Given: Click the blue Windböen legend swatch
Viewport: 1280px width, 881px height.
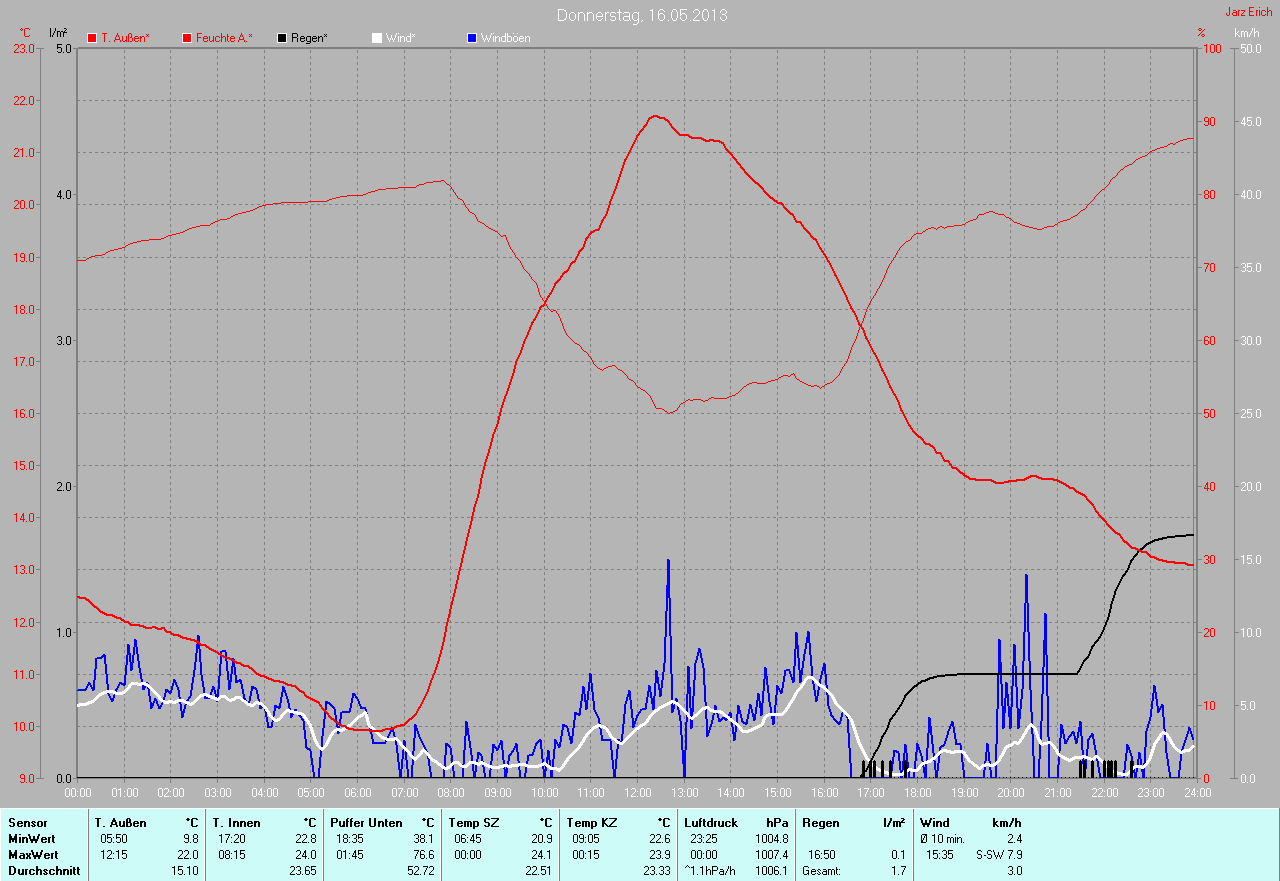Looking at the screenshot, I should (472, 38).
